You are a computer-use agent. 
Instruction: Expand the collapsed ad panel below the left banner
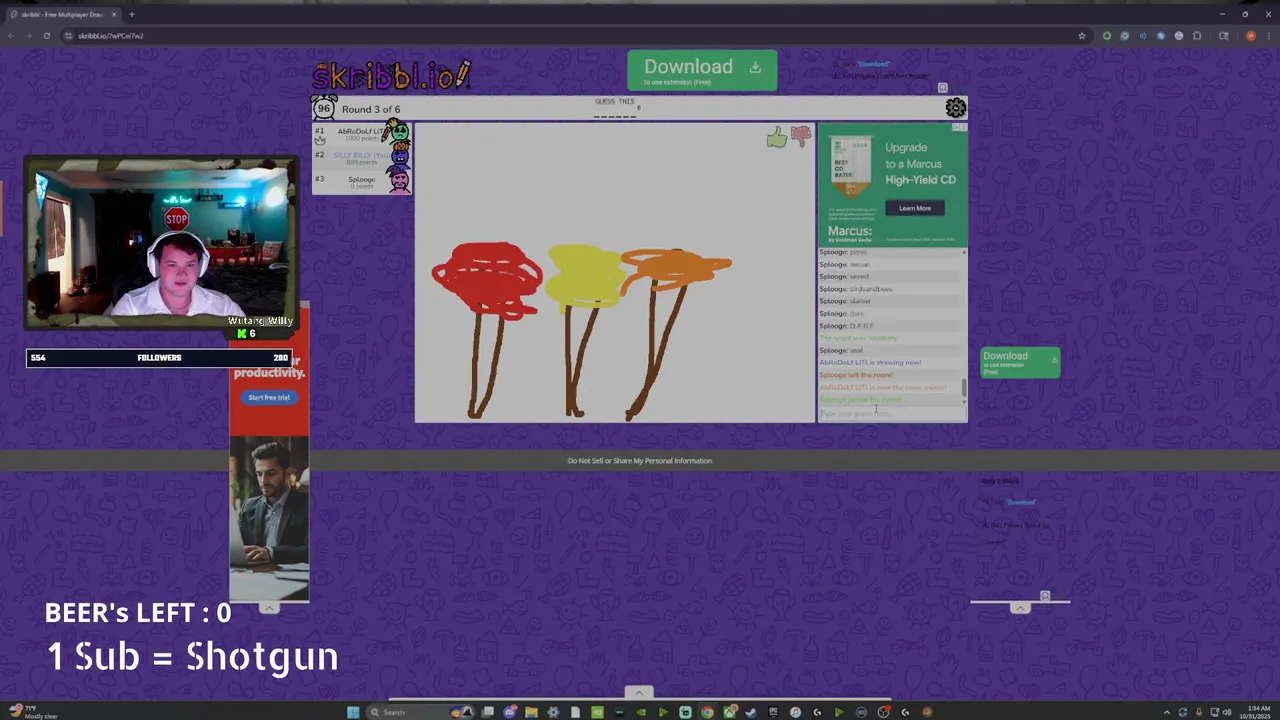(x=269, y=608)
